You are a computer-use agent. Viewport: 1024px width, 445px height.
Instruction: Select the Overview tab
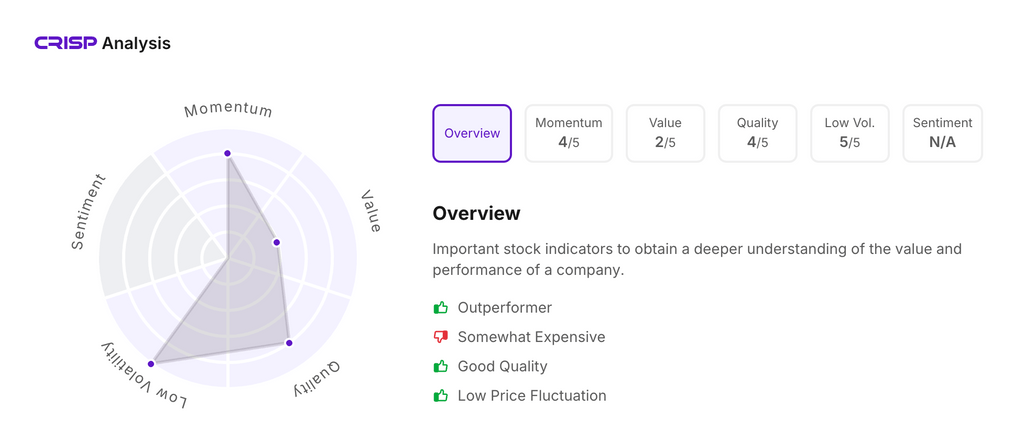pos(472,133)
